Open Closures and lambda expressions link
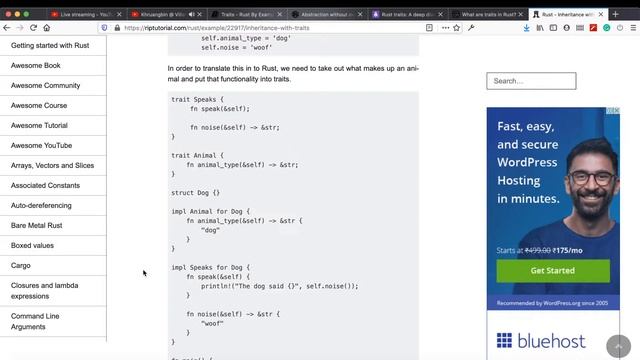This screenshot has height=360, width=640. pyautogui.click(x=44, y=291)
